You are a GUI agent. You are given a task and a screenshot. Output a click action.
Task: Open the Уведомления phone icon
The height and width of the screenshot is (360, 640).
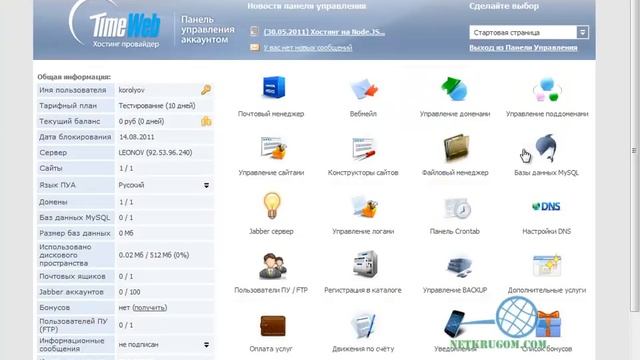pyautogui.click(x=455, y=323)
